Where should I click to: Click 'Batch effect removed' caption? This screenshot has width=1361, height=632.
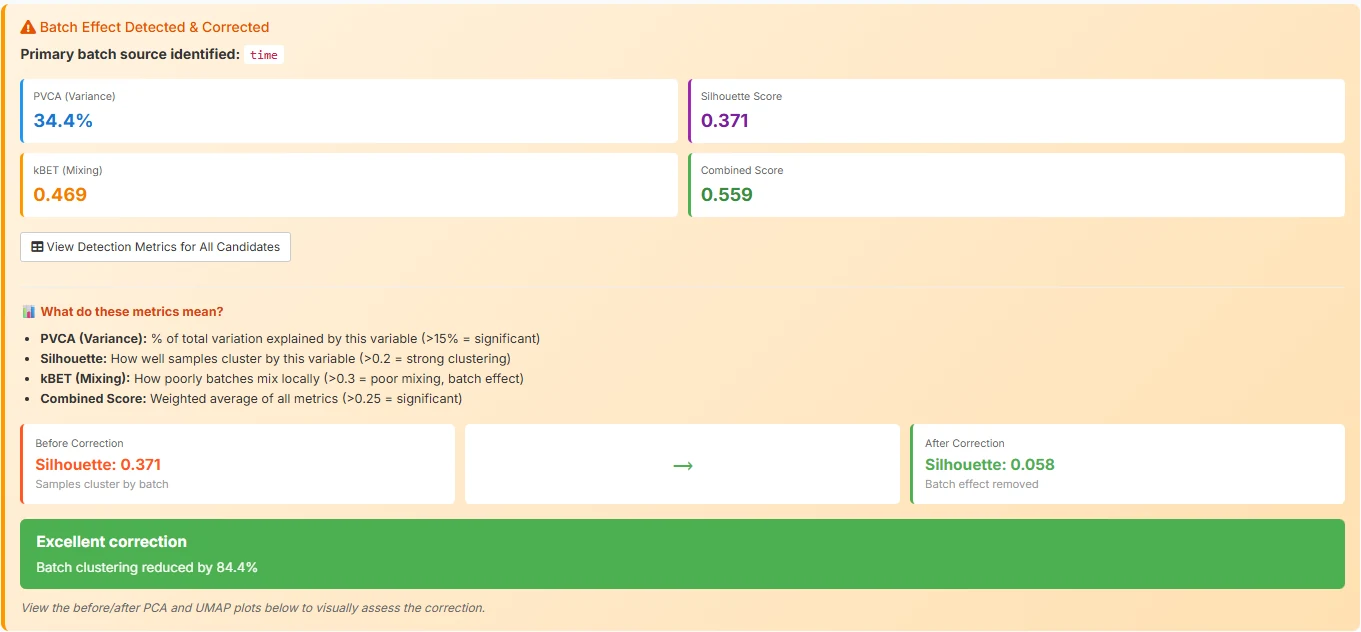pyautogui.click(x=982, y=484)
